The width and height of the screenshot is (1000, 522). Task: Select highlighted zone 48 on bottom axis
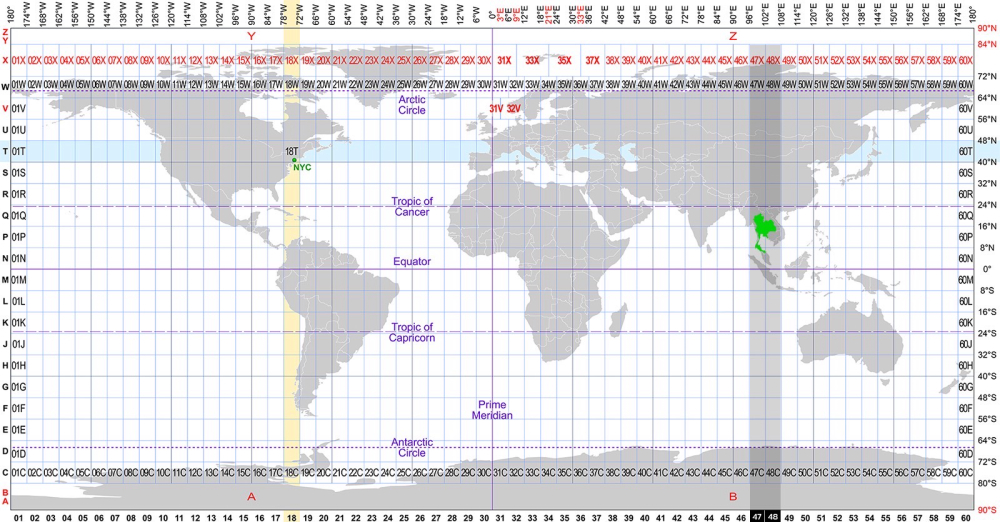(x=772, y=516)
